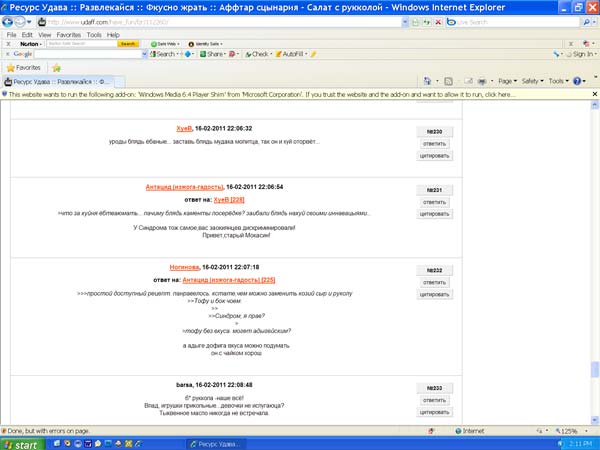Open the Favorites menu

69,35
